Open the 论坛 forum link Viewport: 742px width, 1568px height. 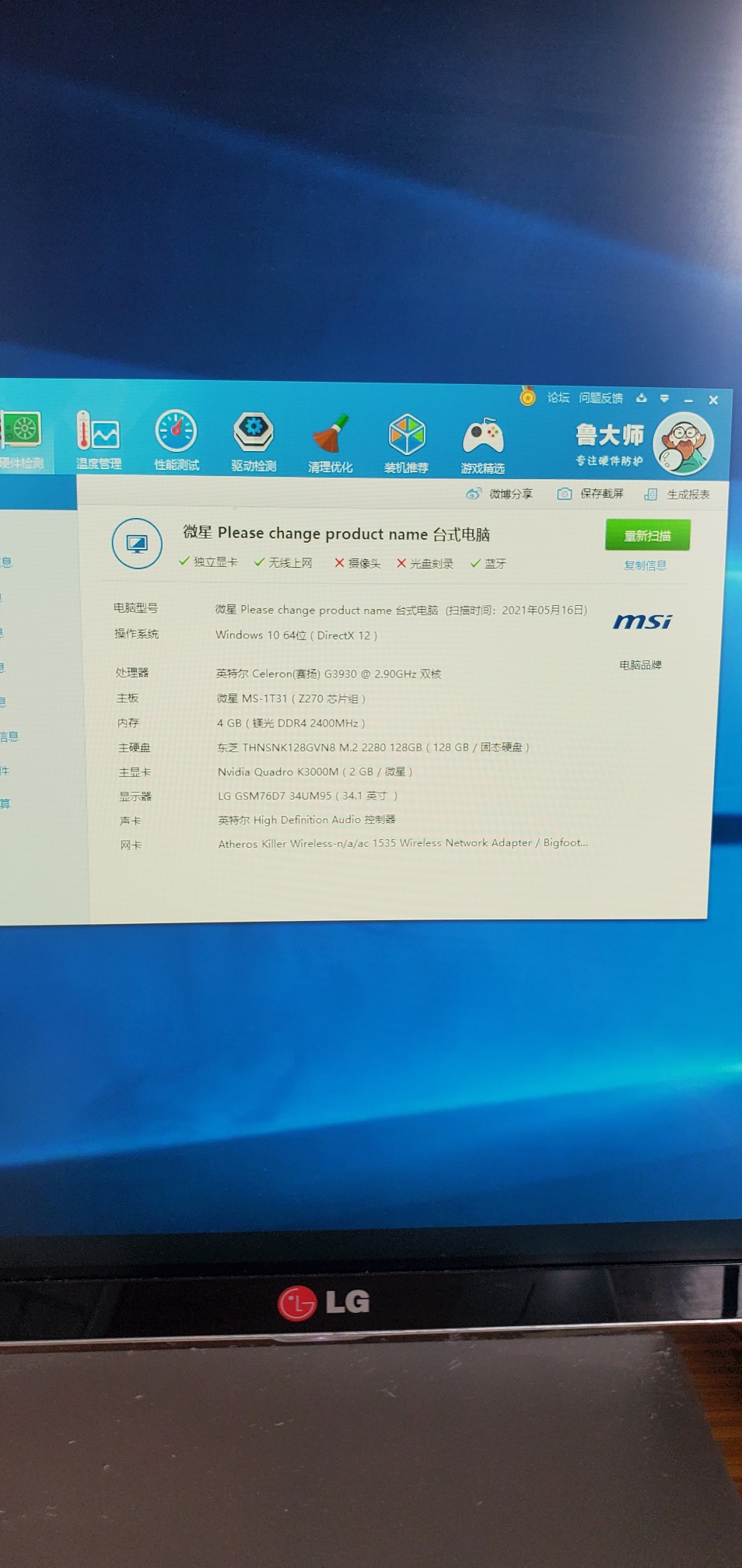558,397
